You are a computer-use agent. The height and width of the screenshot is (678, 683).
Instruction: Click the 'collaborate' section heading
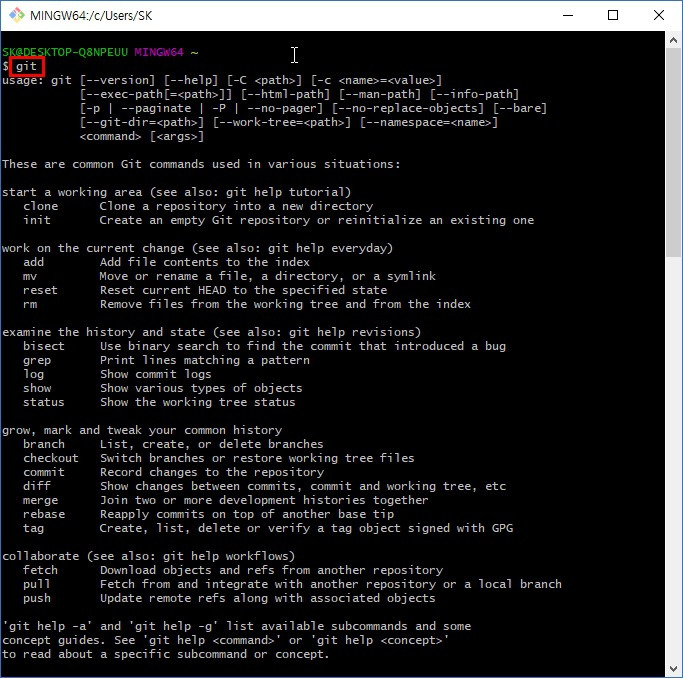[x=149, y=556]
